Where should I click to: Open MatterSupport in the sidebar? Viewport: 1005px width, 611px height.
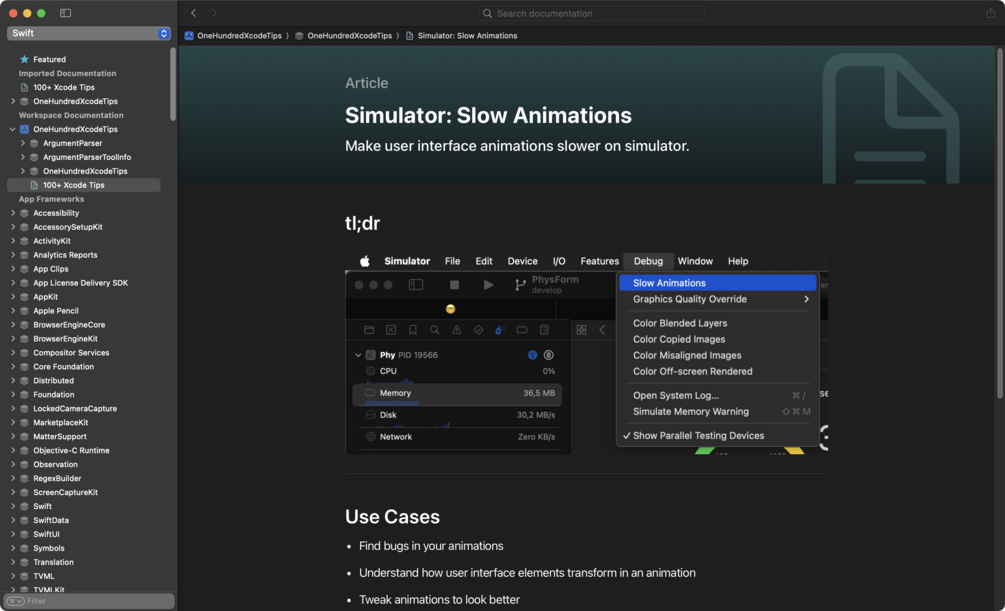[x=60, y=437]
